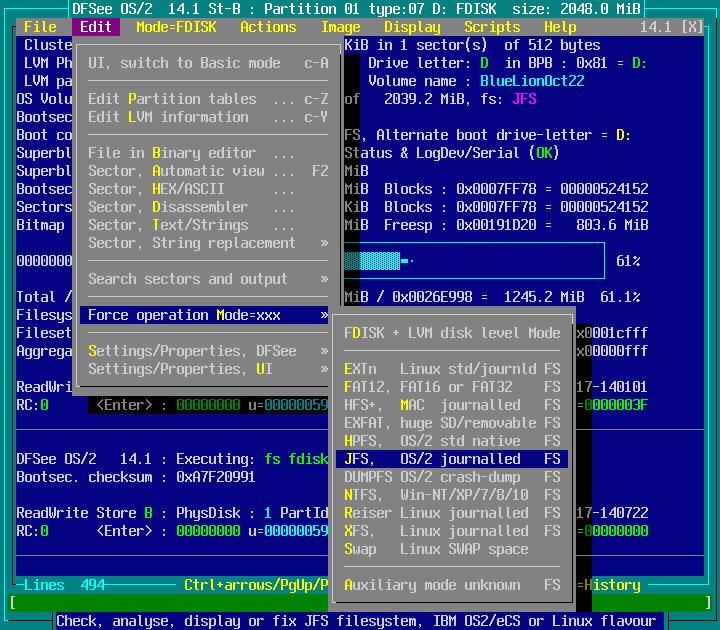The height and width of the screenshot is (630, 720).
Task: Choose Sector, Text/Strings
Action: [208, 225]
